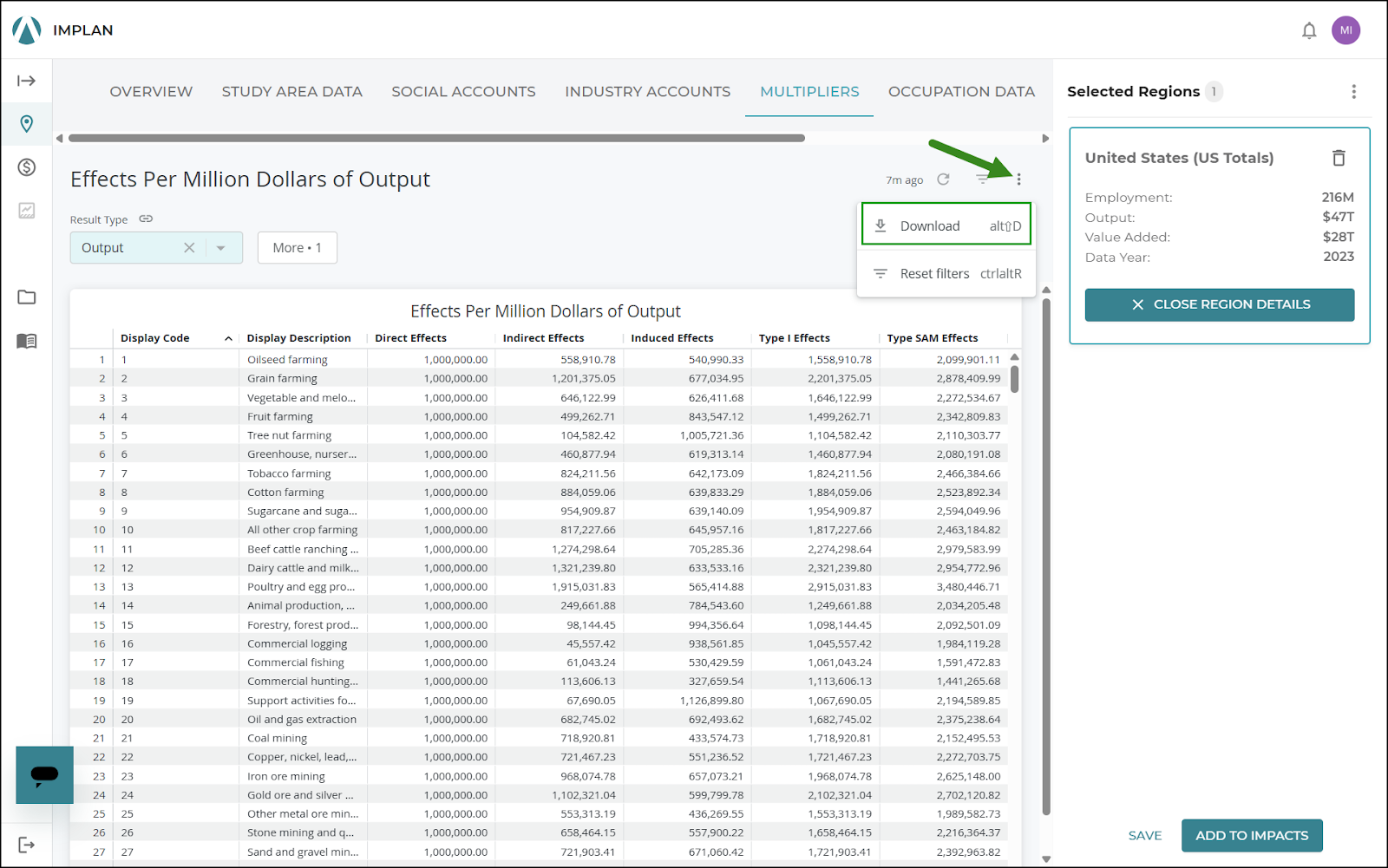Image resolution: width=1388 pixels, height=868 pixels.
Task: Select the Oil and gas extraction cell
Action: [302, 720]
